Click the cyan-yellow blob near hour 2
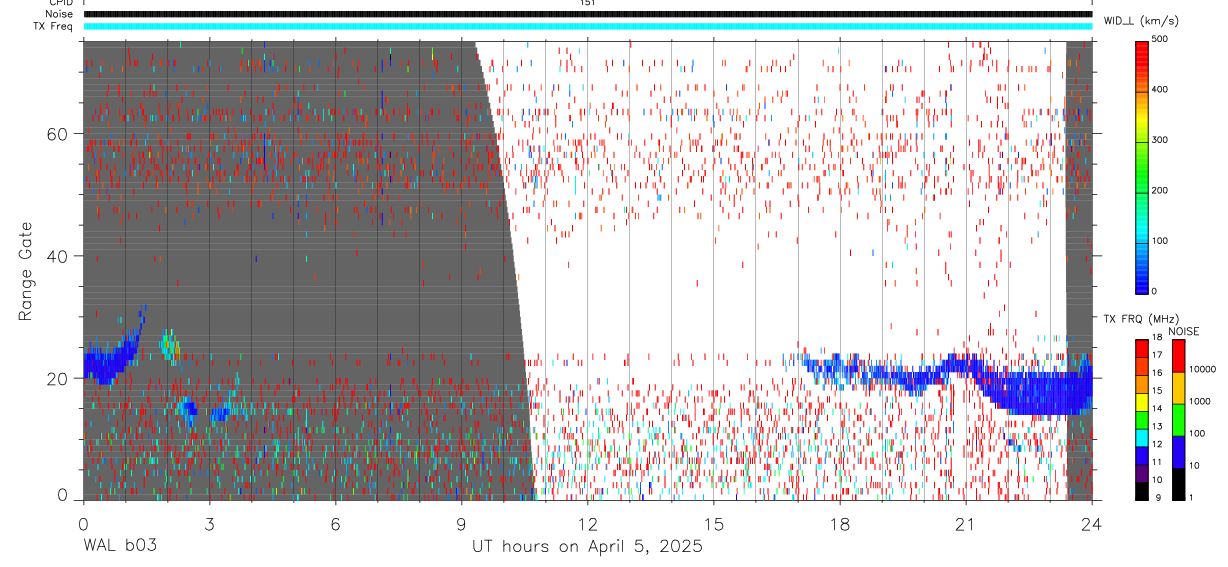 (168, 345)
